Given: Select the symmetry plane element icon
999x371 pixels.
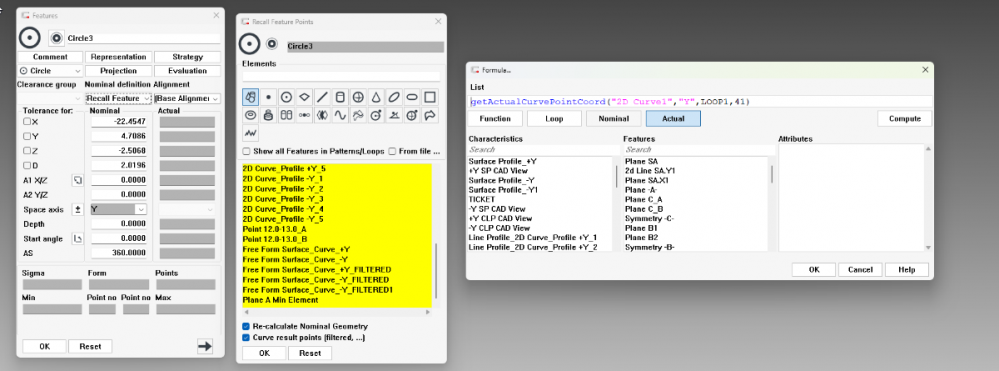Looking at the screenshot, I should coord(322,115).
